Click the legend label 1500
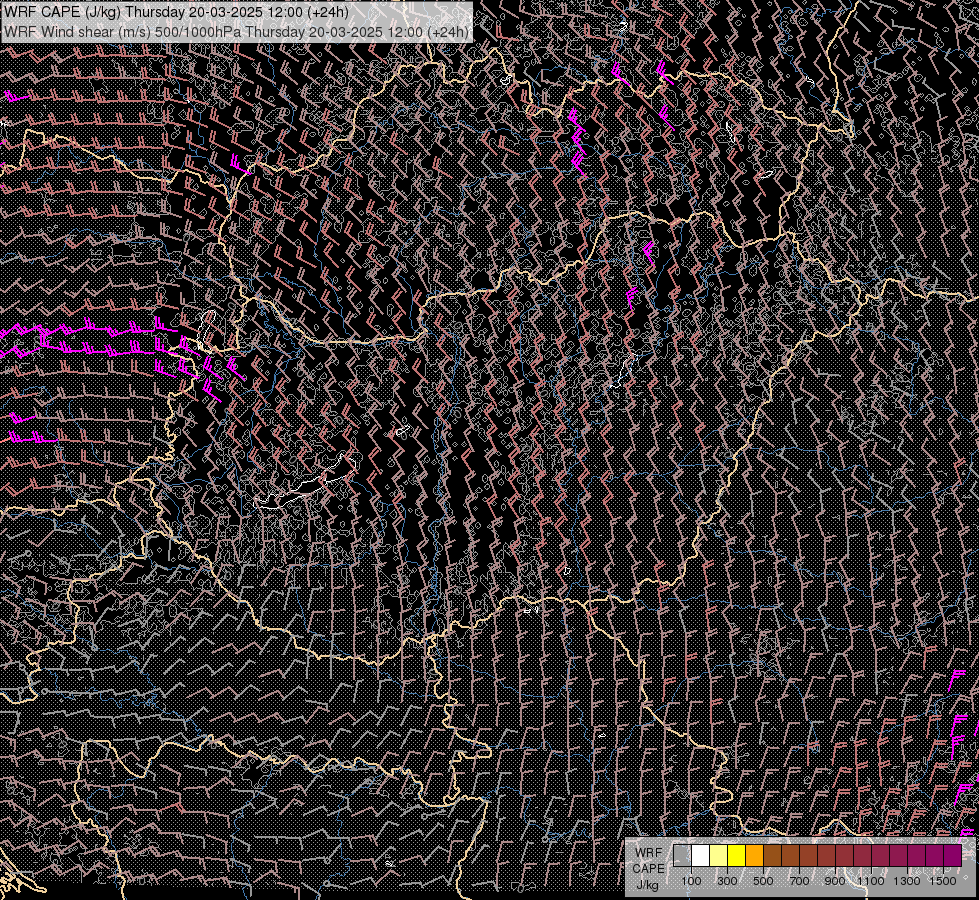The width and height of the screenshot is (979, 900). click(943, 881)
